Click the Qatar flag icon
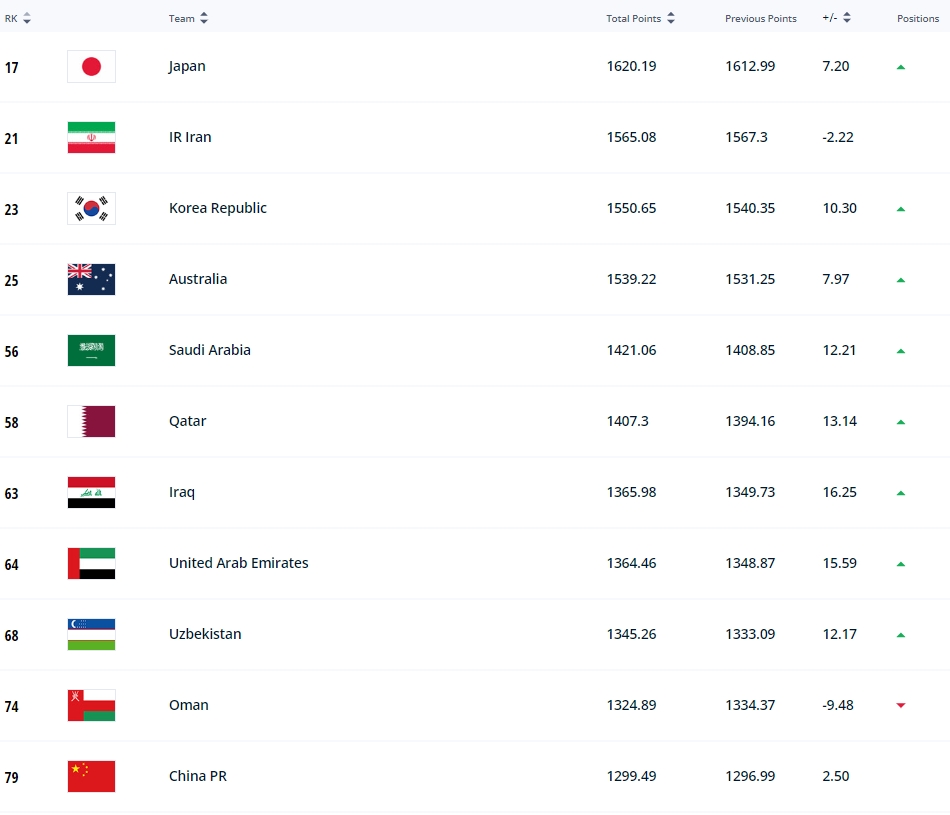 pyautogui.click(x=91, y=421)
